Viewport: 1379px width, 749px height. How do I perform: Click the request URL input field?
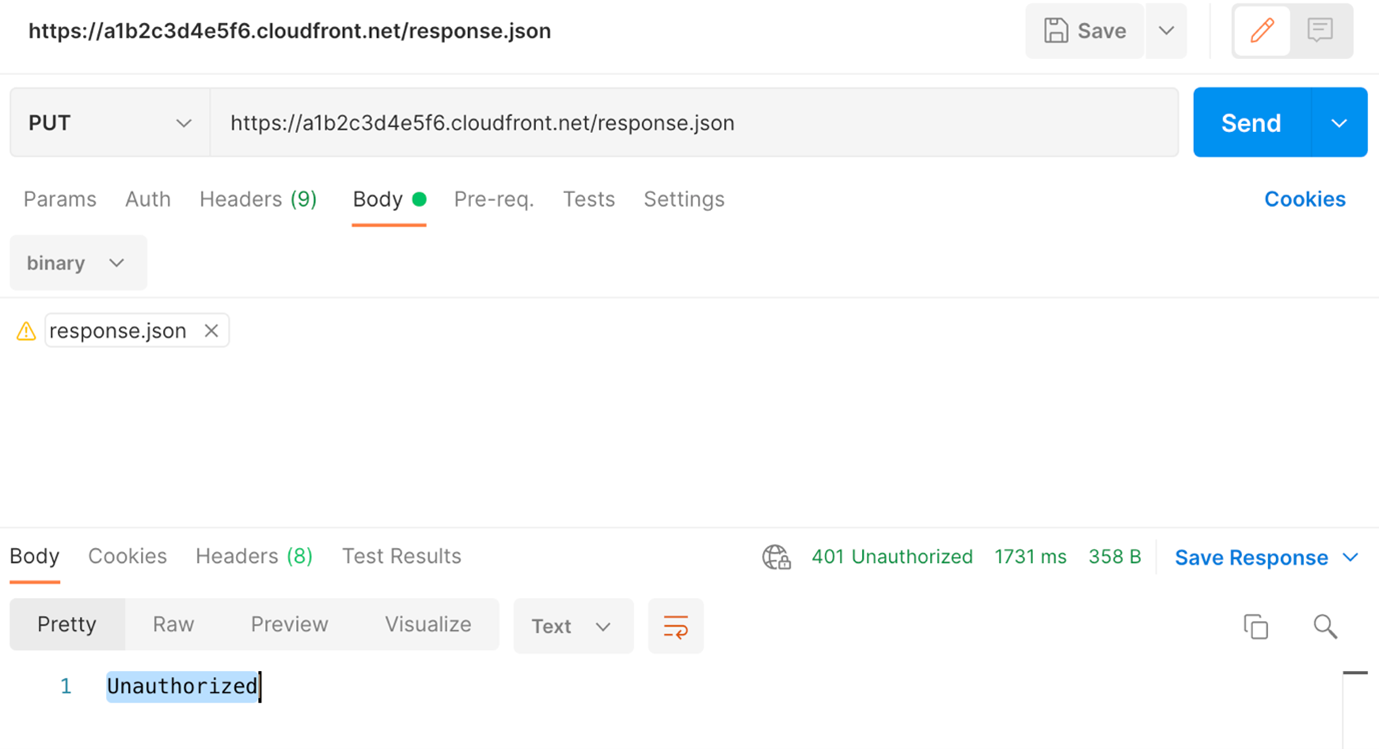coord(694,123)
